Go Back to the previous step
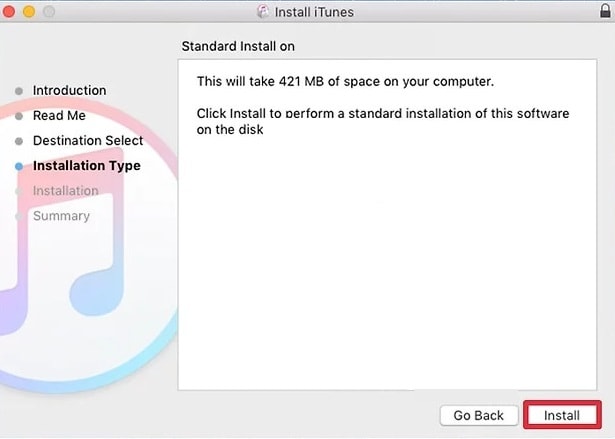The width and height of the screenshot is (615, 439). click(x=478, y=415)
